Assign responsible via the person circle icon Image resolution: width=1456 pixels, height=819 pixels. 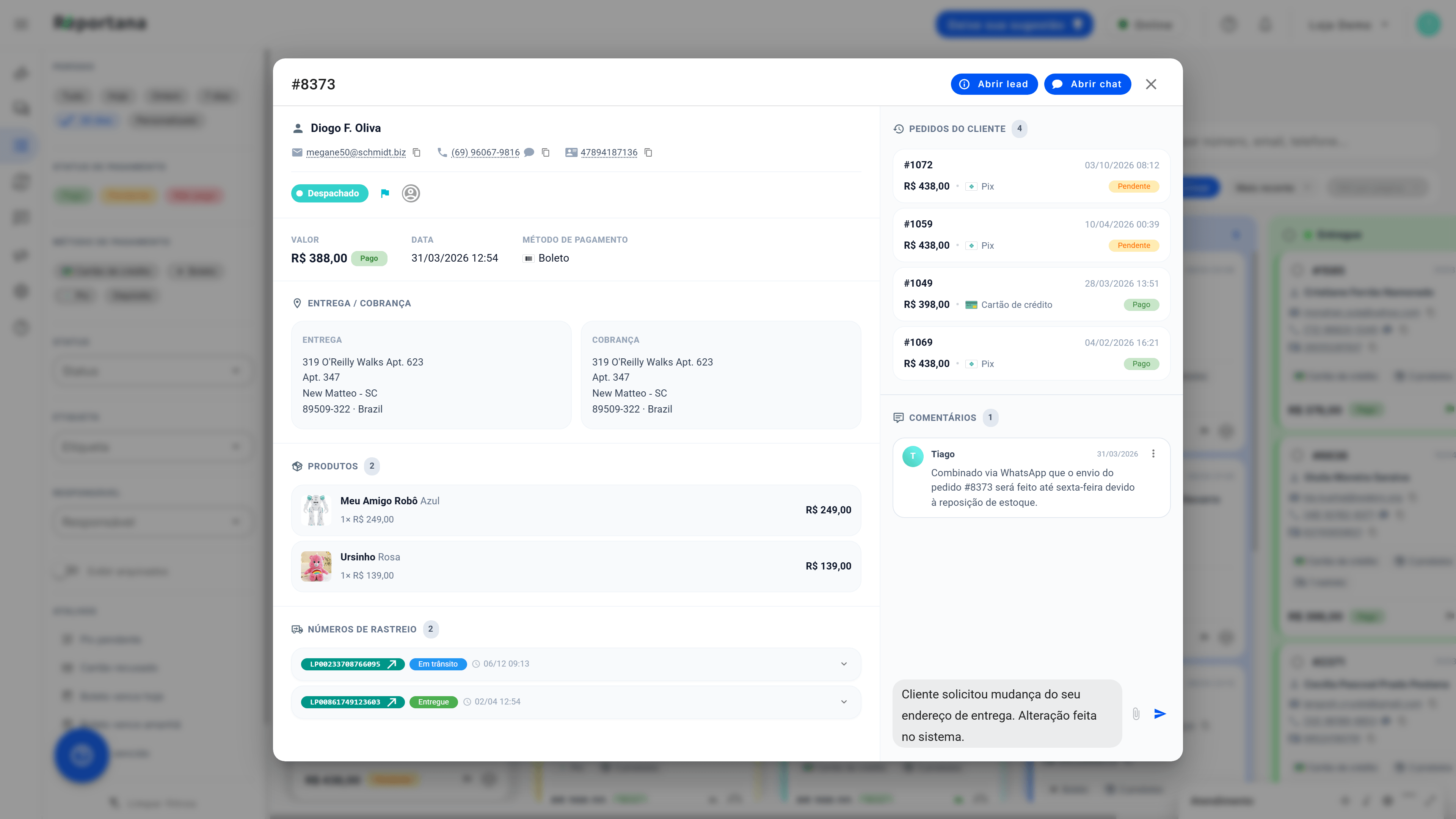coord(411,193)
